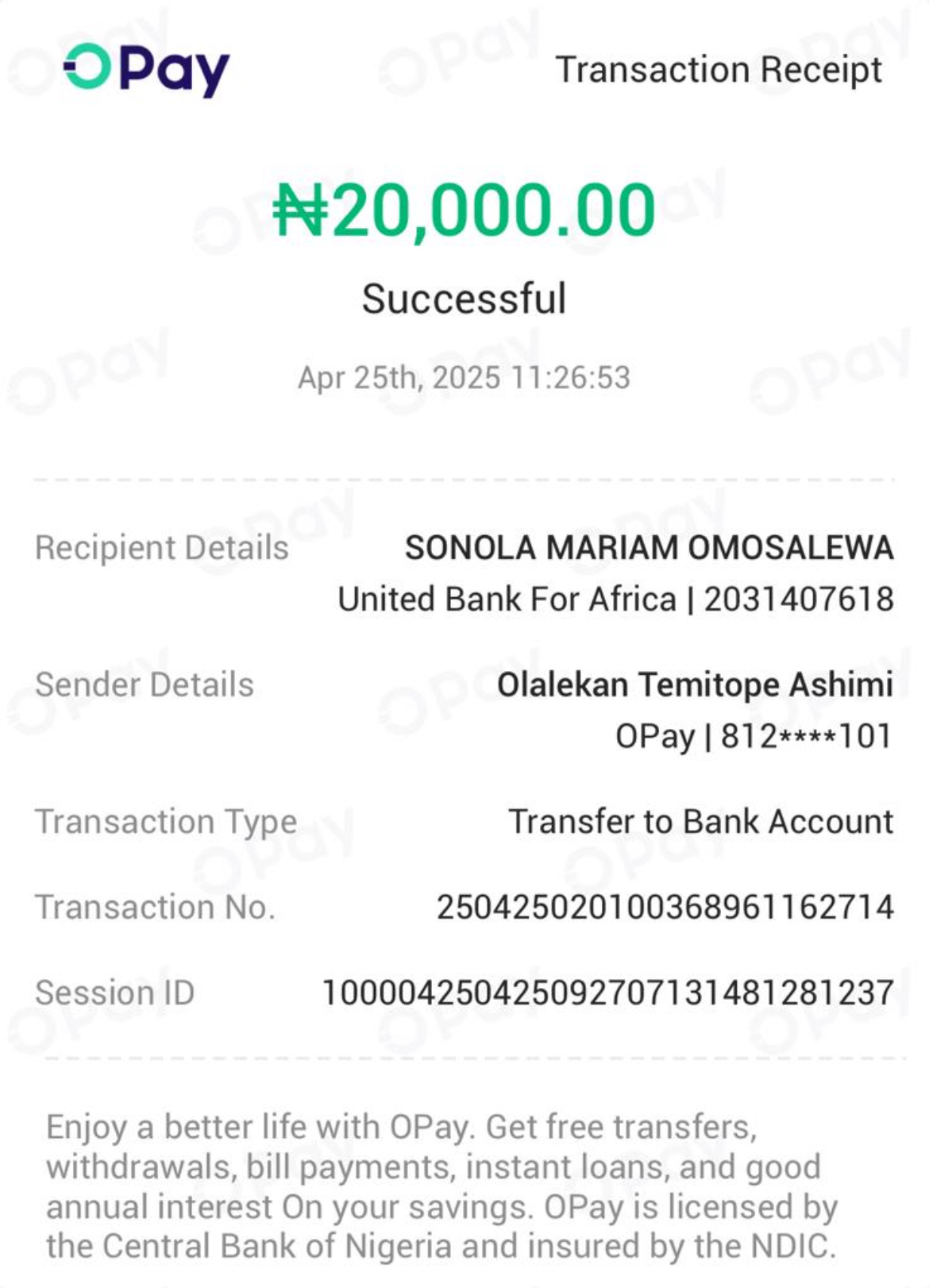
Task: Select the Session ID number value
Action: pyautogui.click(x=608, y=993)
